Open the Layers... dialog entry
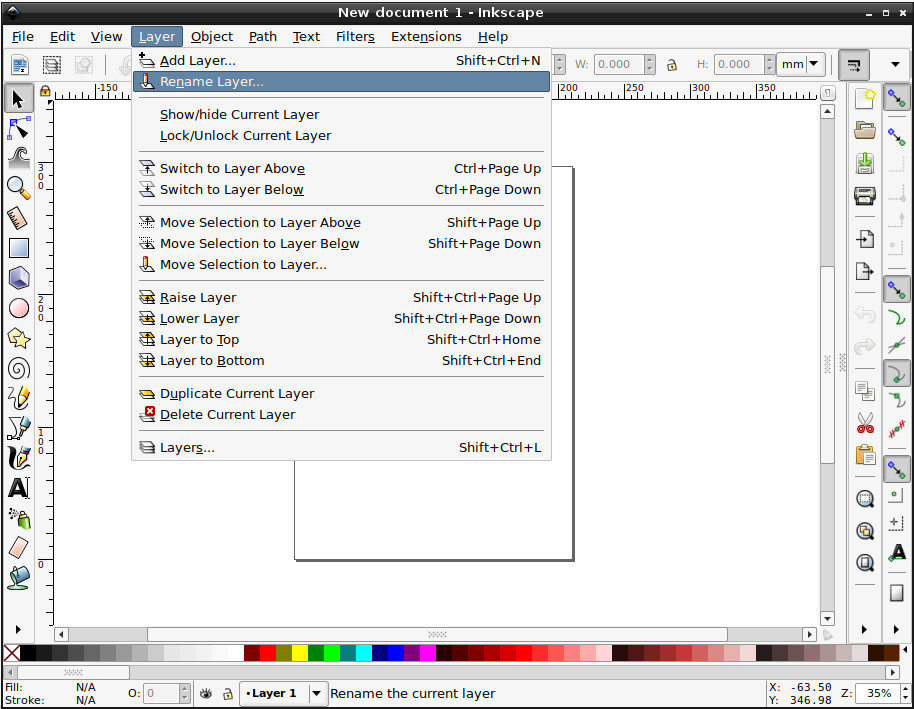914x709 pixels. [341, 448]
